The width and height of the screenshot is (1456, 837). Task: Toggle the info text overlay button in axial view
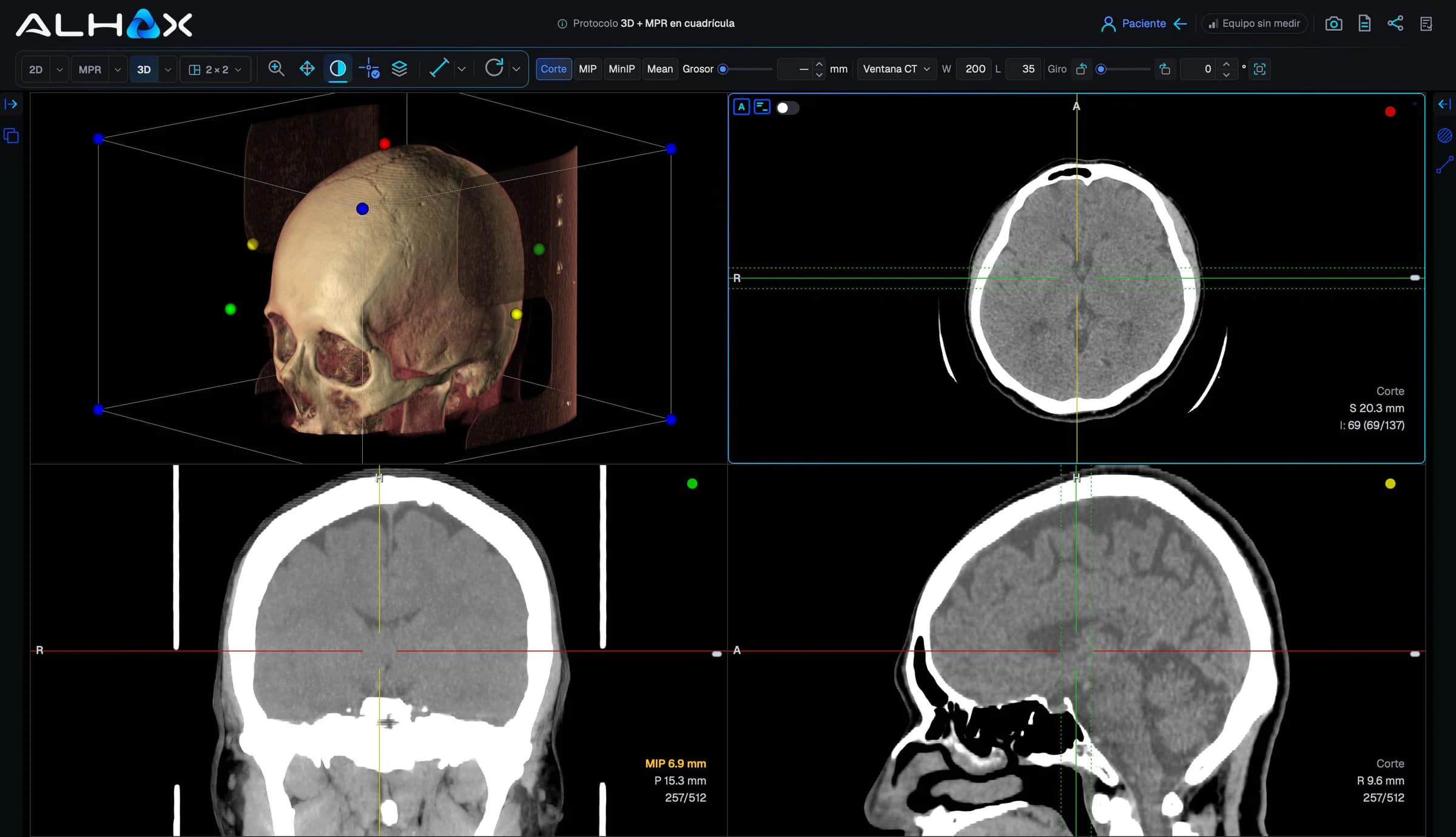tap(762, 107)
